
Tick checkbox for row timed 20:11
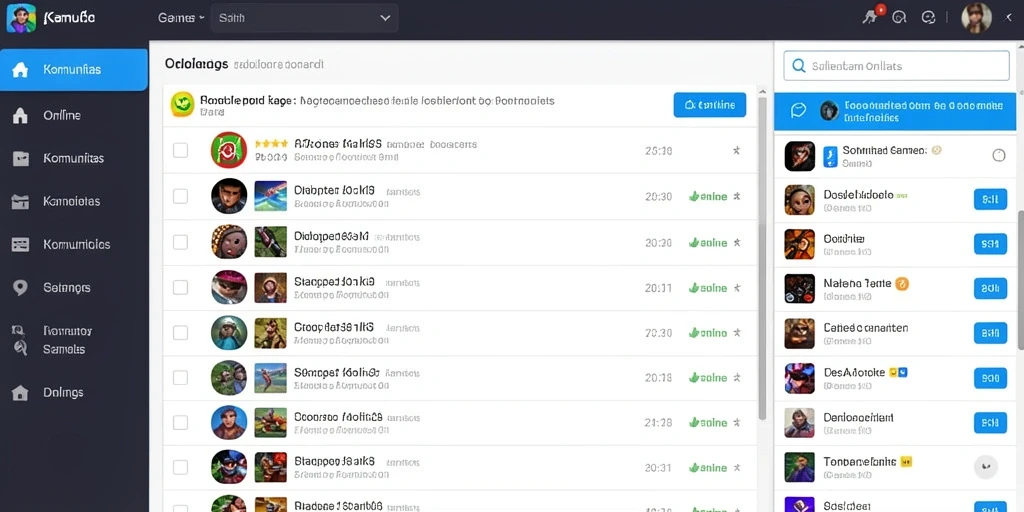coord(180,287)
